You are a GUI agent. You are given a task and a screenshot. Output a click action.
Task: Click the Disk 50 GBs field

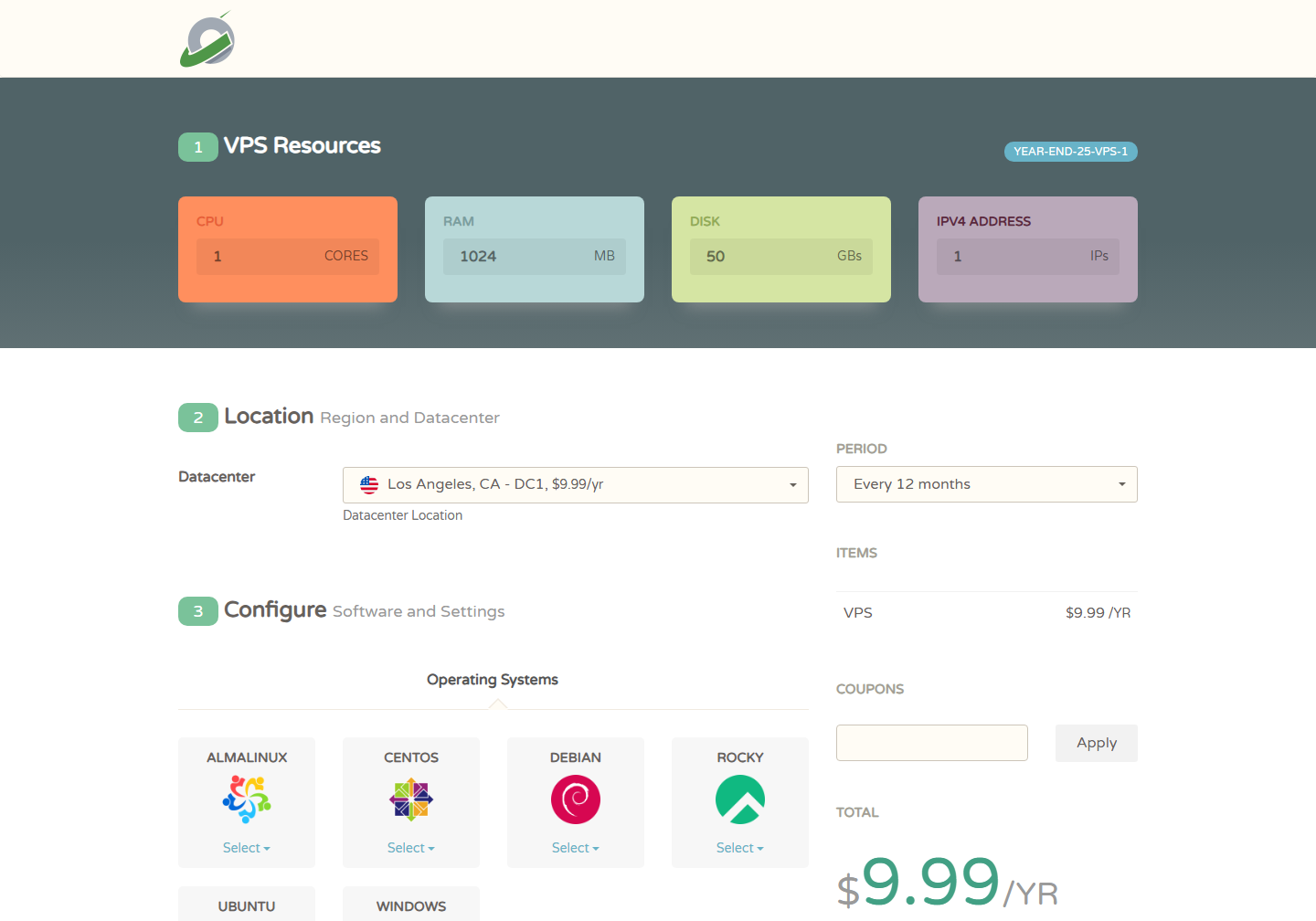pos(781,257)
